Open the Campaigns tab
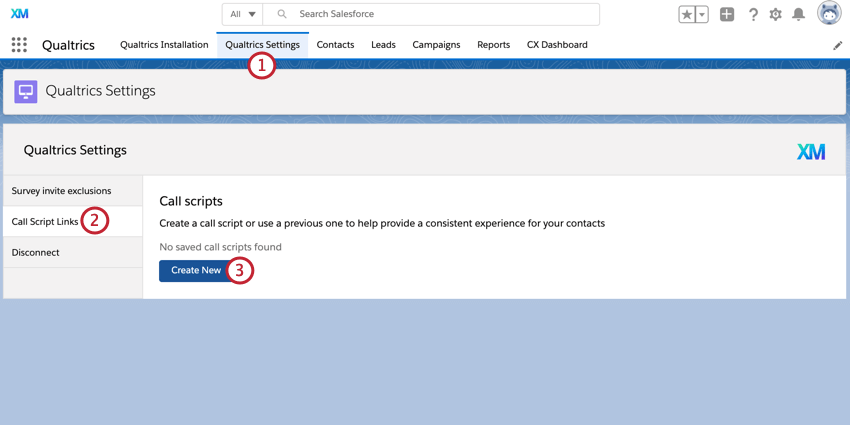This screenshot has height=425, width=850. click(x=436, y=45)
